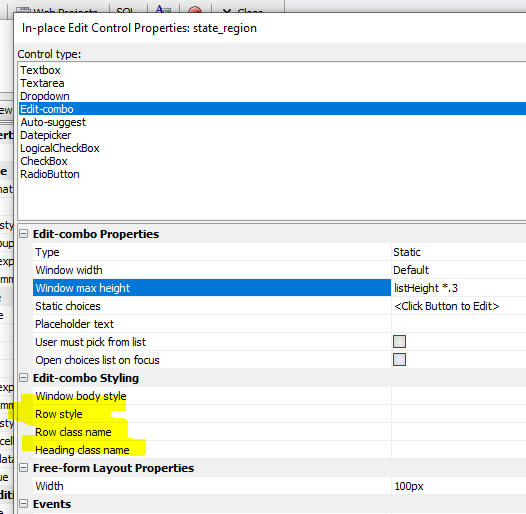Edit the Window max height value
Screen dimensions: 526x514
pos(459,288)
